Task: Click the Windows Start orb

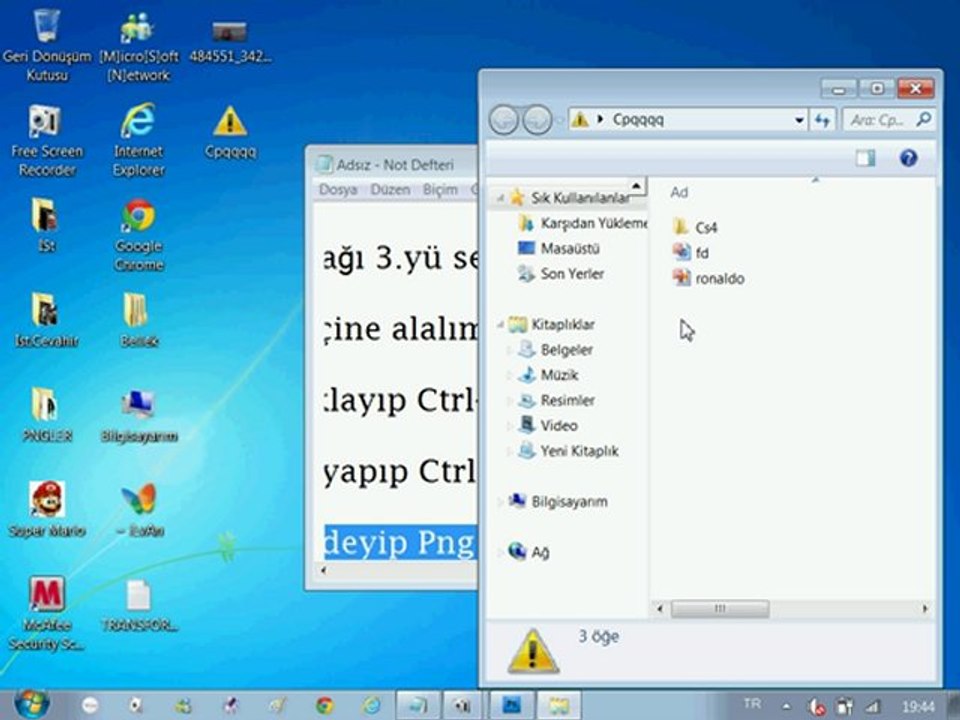Action: 31,704
